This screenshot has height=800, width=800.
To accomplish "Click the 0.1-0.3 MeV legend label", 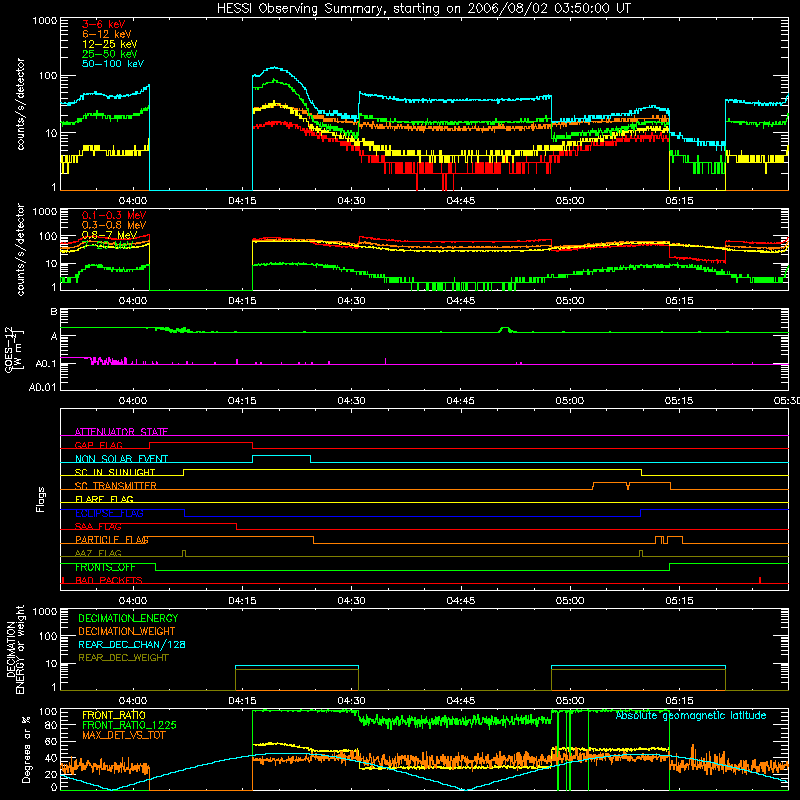I will tap(114, 215).
